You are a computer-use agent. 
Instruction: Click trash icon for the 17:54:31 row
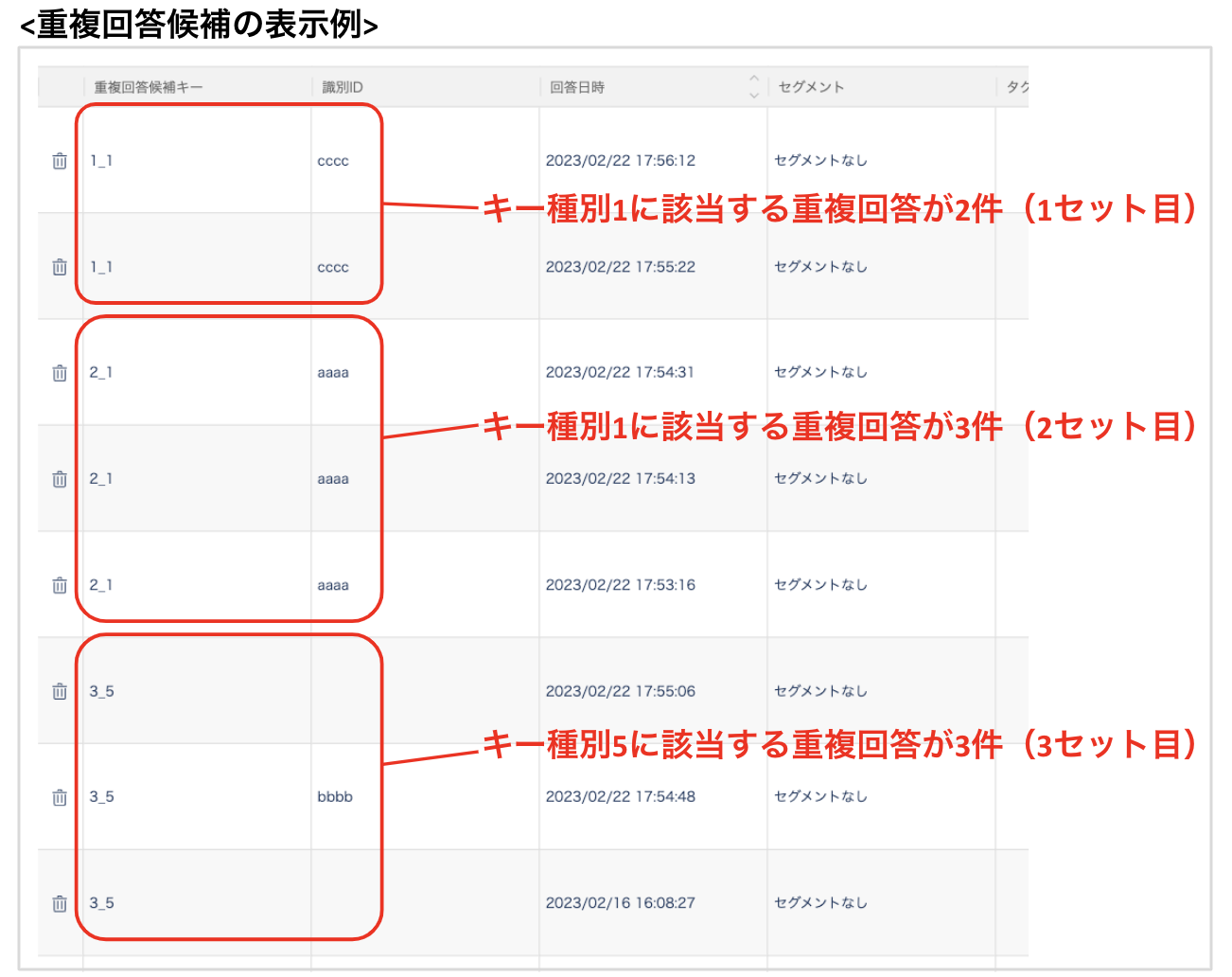60,373
